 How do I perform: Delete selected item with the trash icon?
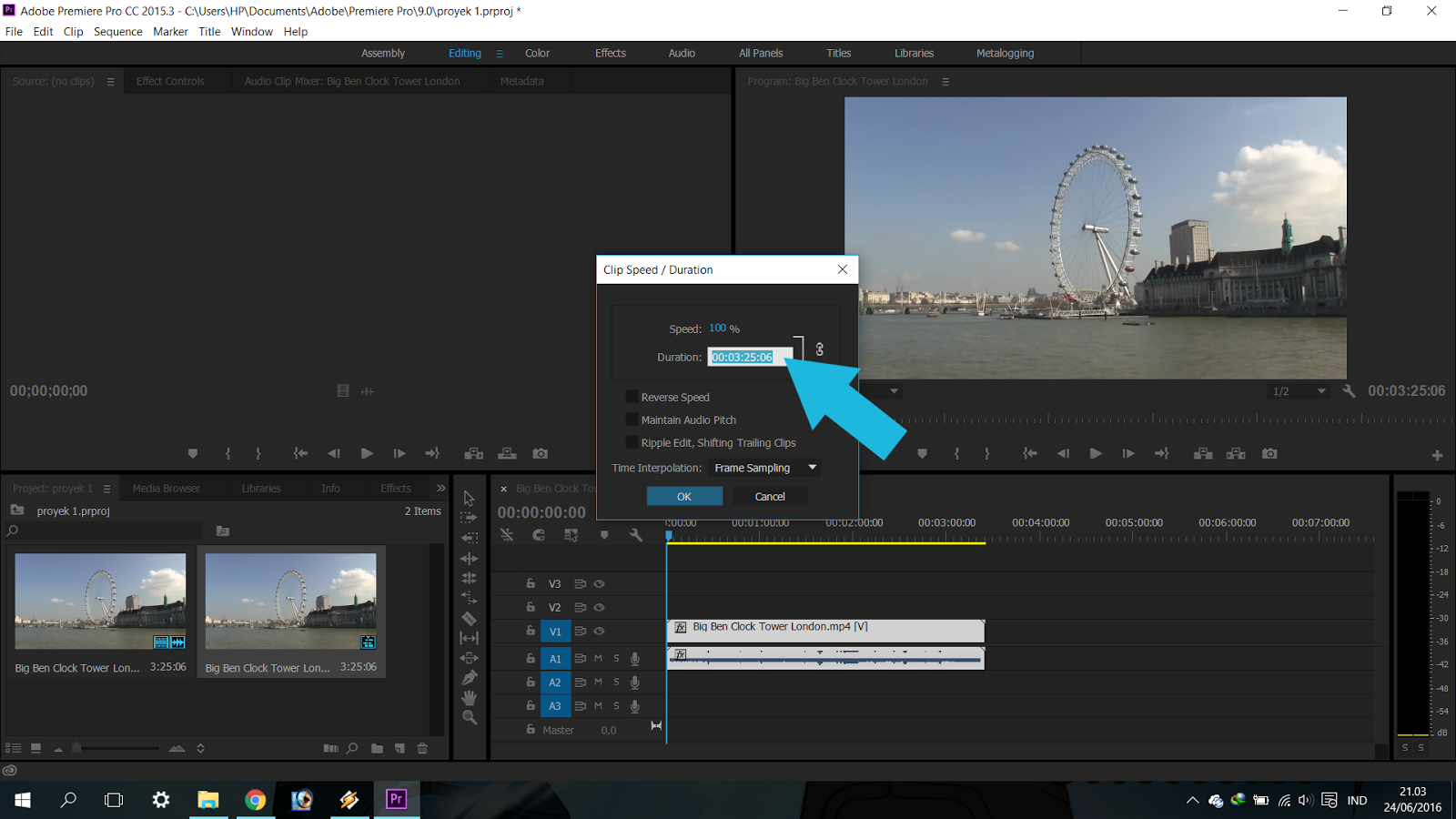(x=422, y=748)
